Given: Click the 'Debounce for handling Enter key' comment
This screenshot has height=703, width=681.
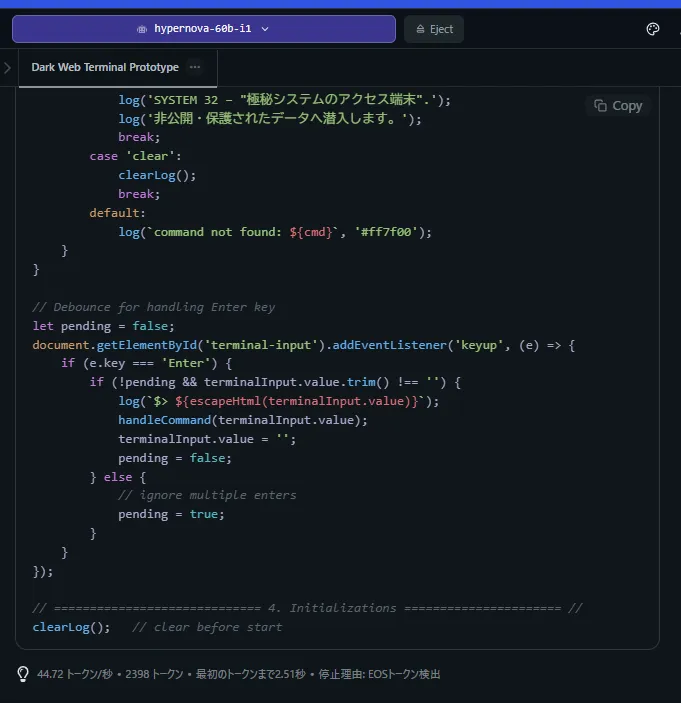Looking at the screenshot, I should (153, 307).
